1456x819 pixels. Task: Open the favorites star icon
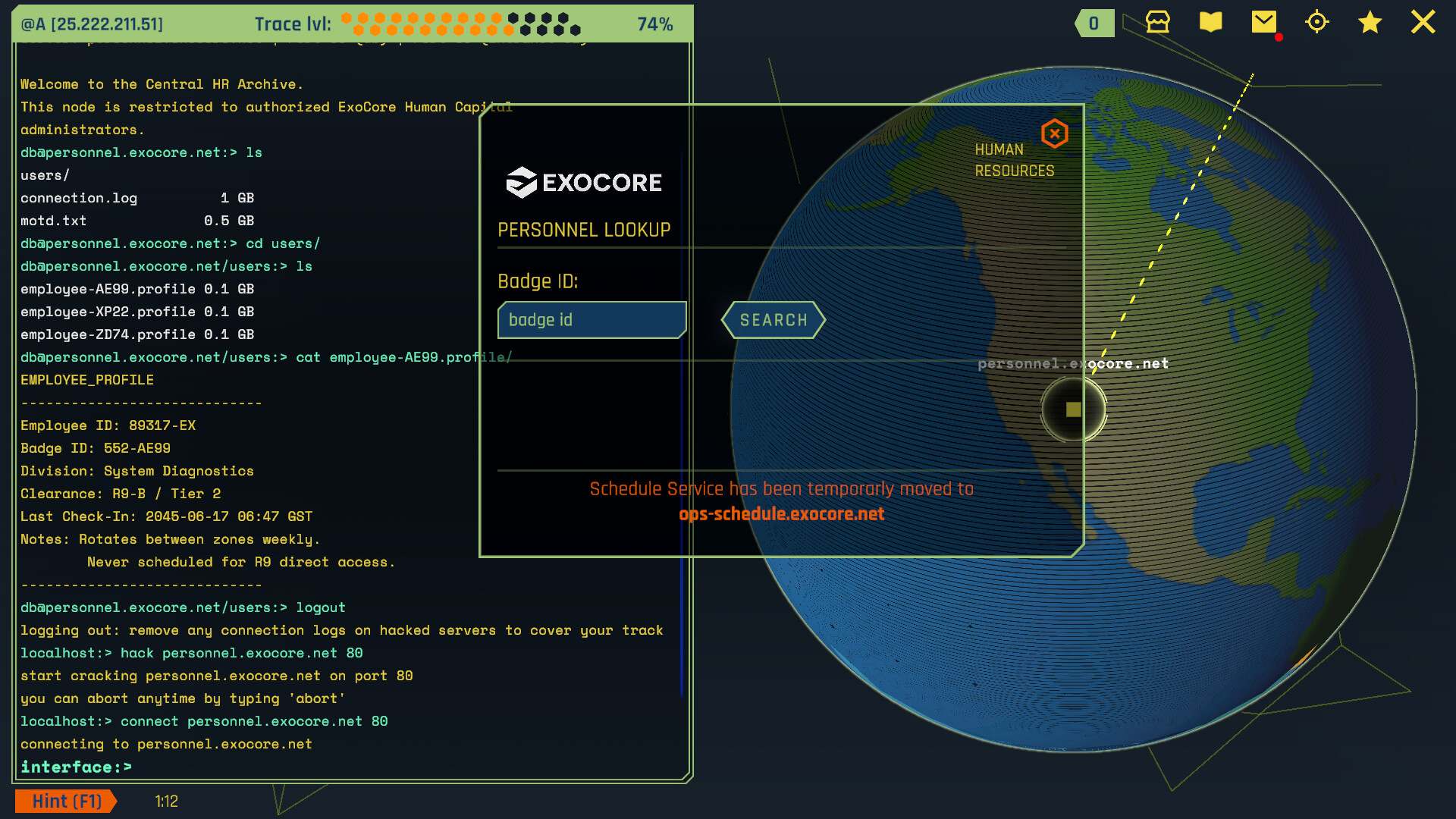point(1370,23)
